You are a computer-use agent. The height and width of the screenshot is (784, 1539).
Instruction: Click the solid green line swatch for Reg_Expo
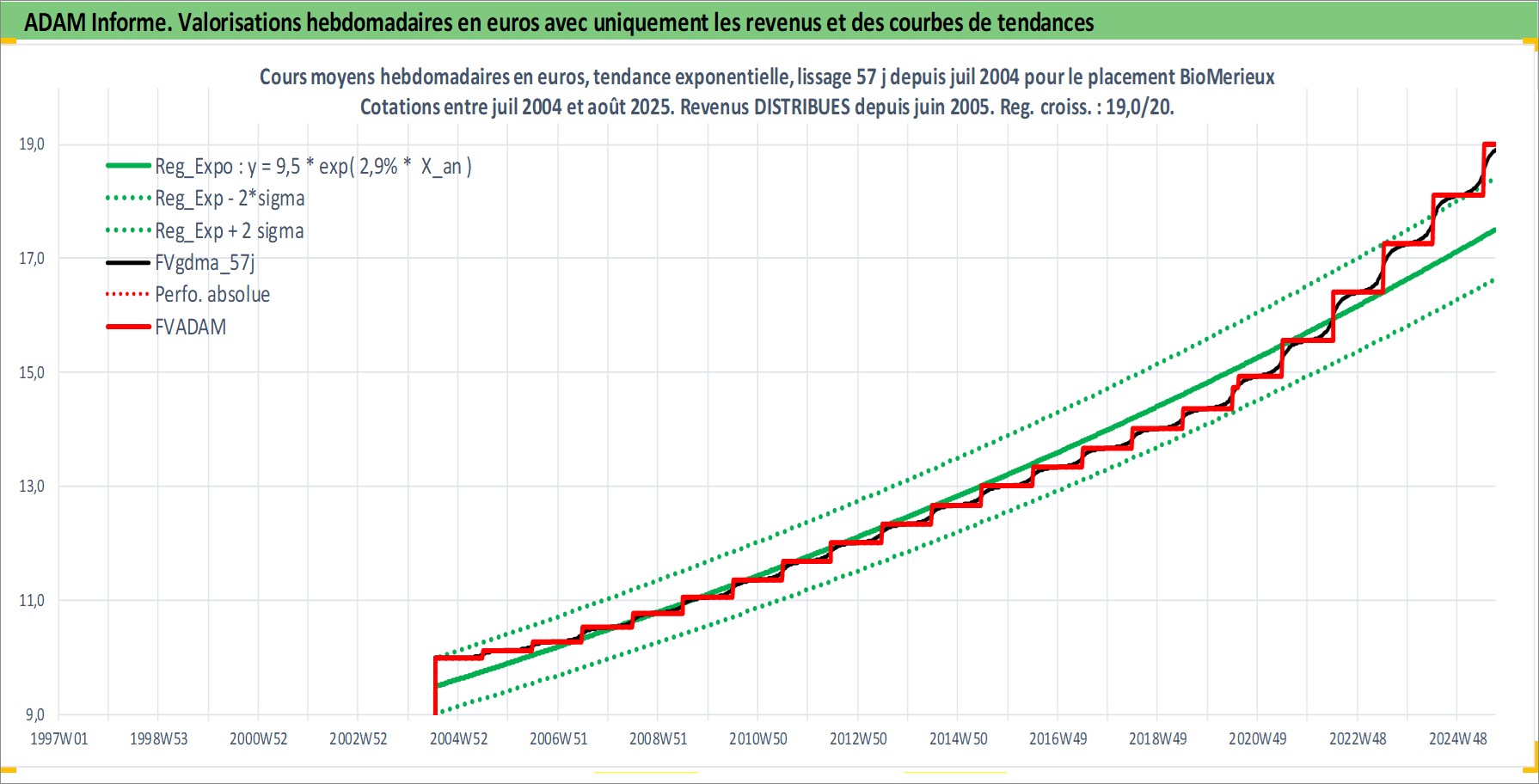(128, 165)
